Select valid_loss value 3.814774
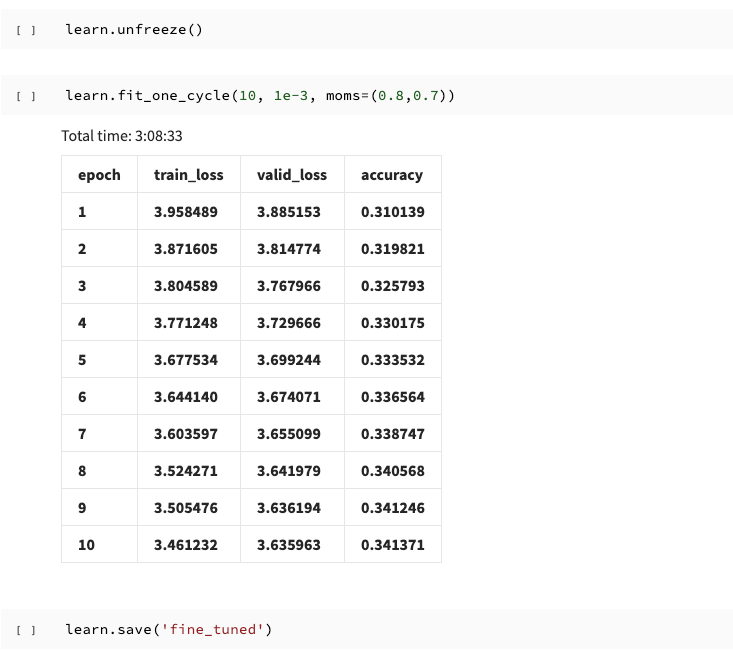Image resolution: width=733 pixels, height=668 pixels. [x=288, y=249]
